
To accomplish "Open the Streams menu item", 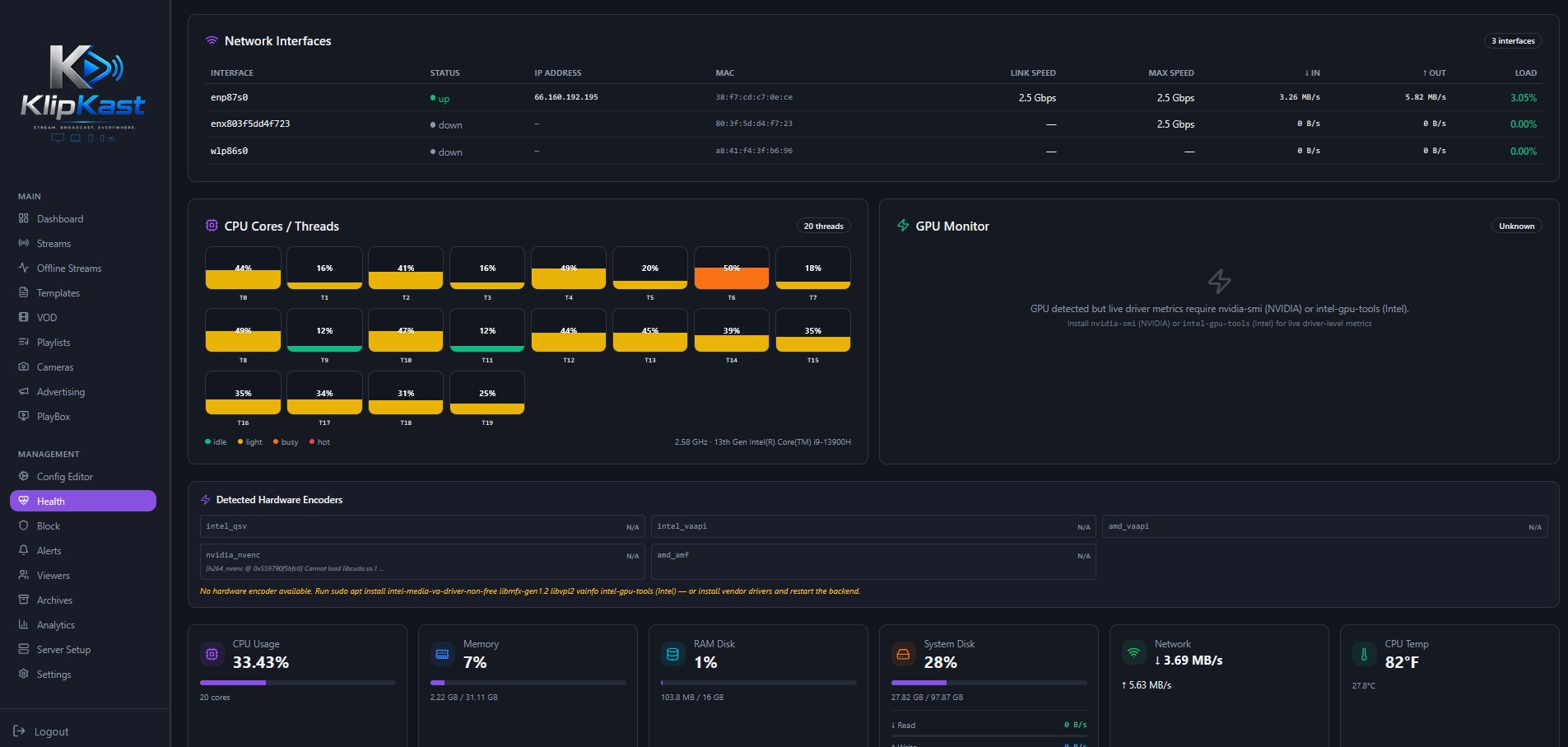I will (83, 243).
